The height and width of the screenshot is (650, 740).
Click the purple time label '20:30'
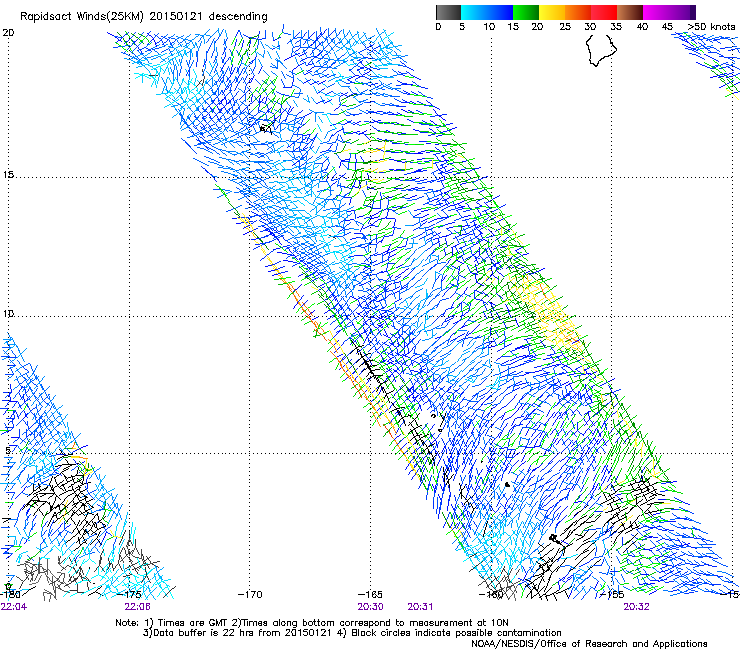pos(370,607)
